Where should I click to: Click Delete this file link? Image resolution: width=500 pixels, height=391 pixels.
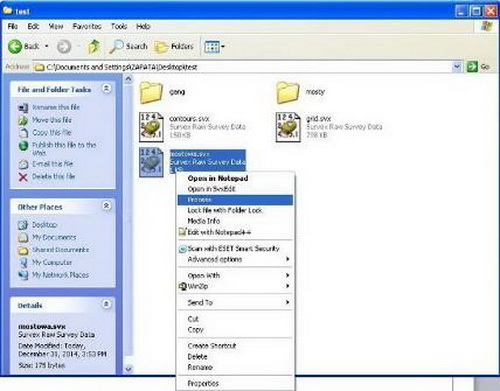[53, 176]
